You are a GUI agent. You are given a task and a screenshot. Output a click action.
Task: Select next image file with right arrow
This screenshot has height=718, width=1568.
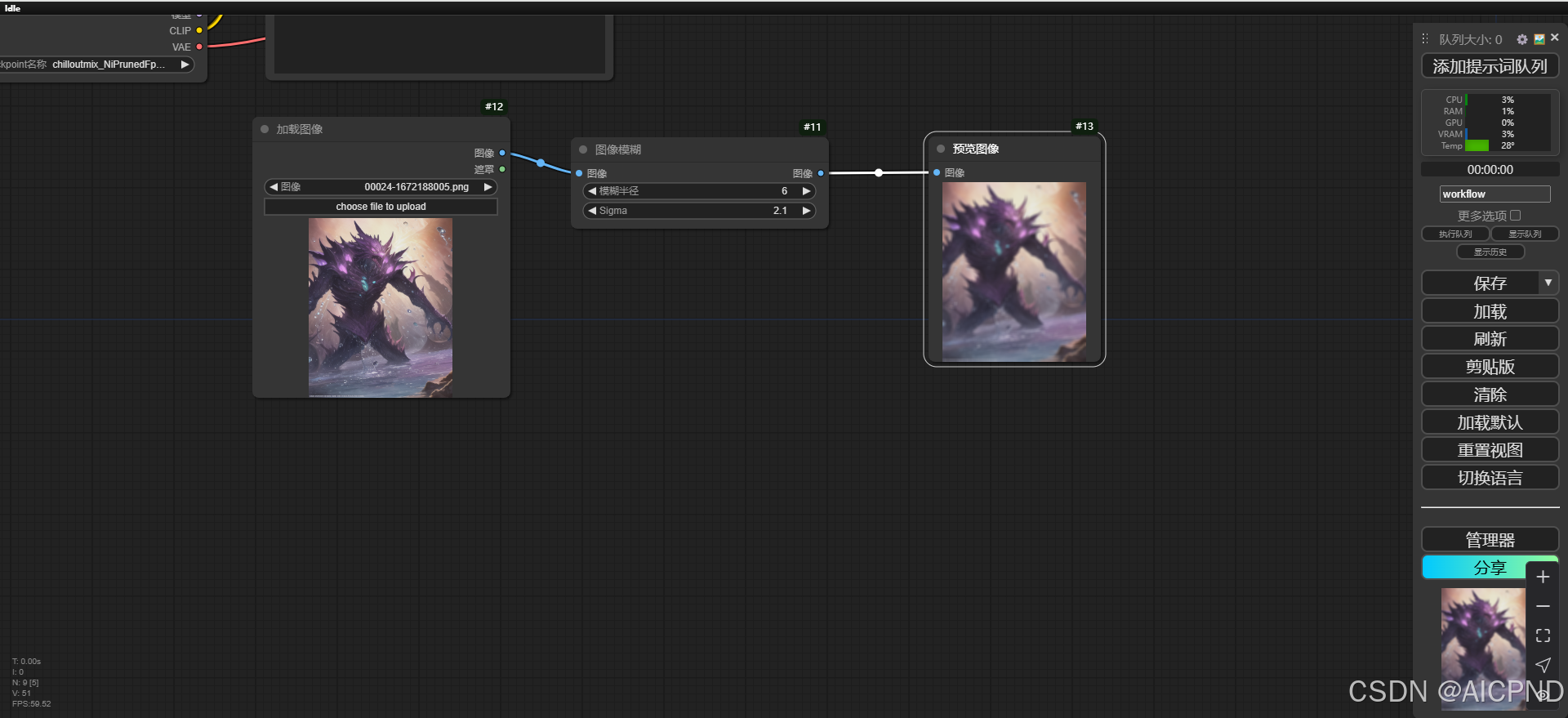point(488,187)
